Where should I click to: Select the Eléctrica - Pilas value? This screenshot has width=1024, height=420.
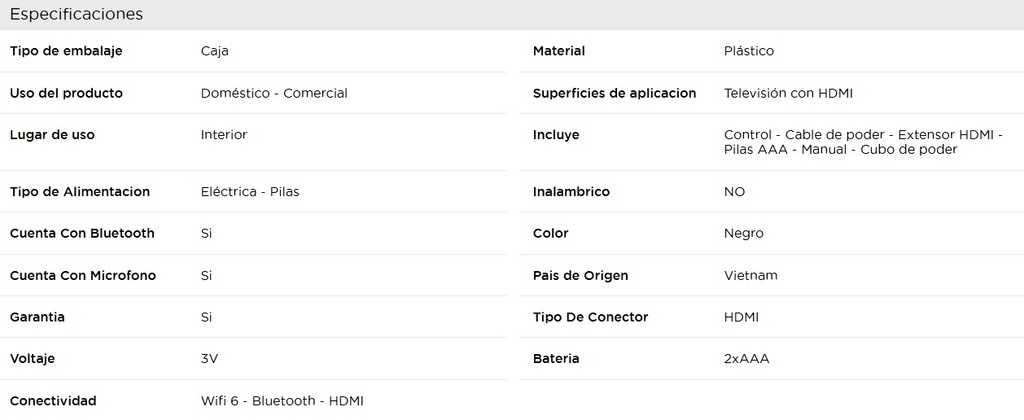tap(250, 192)
